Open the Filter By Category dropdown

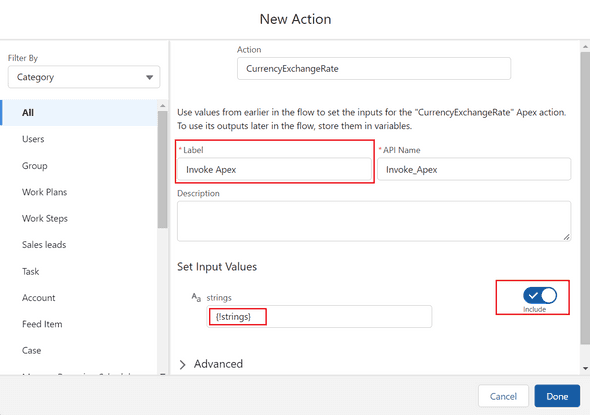click(84, 77)
